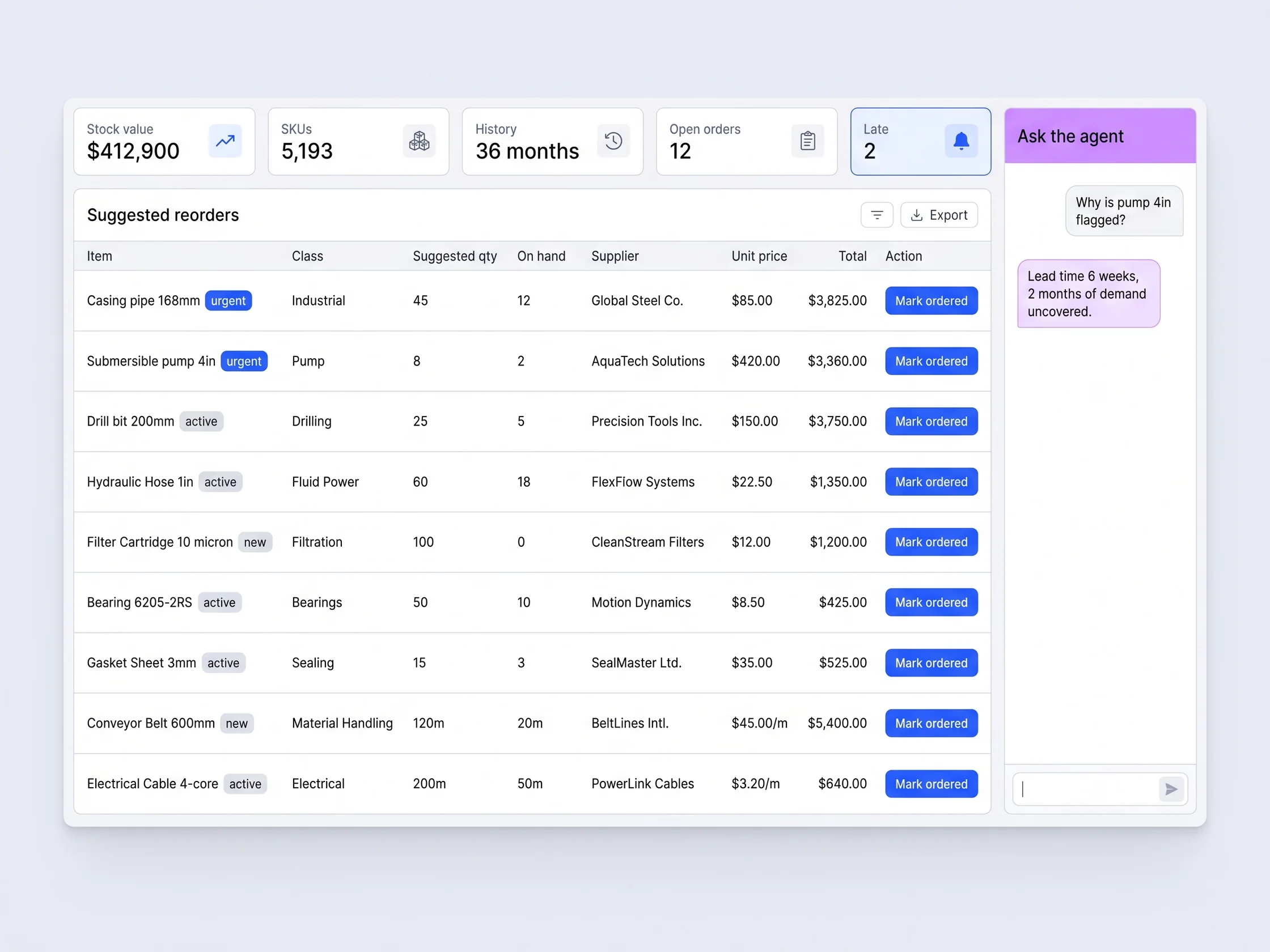Export the suggested reorders list
This screenshot has width=1270, height=952.
(939, 215)
